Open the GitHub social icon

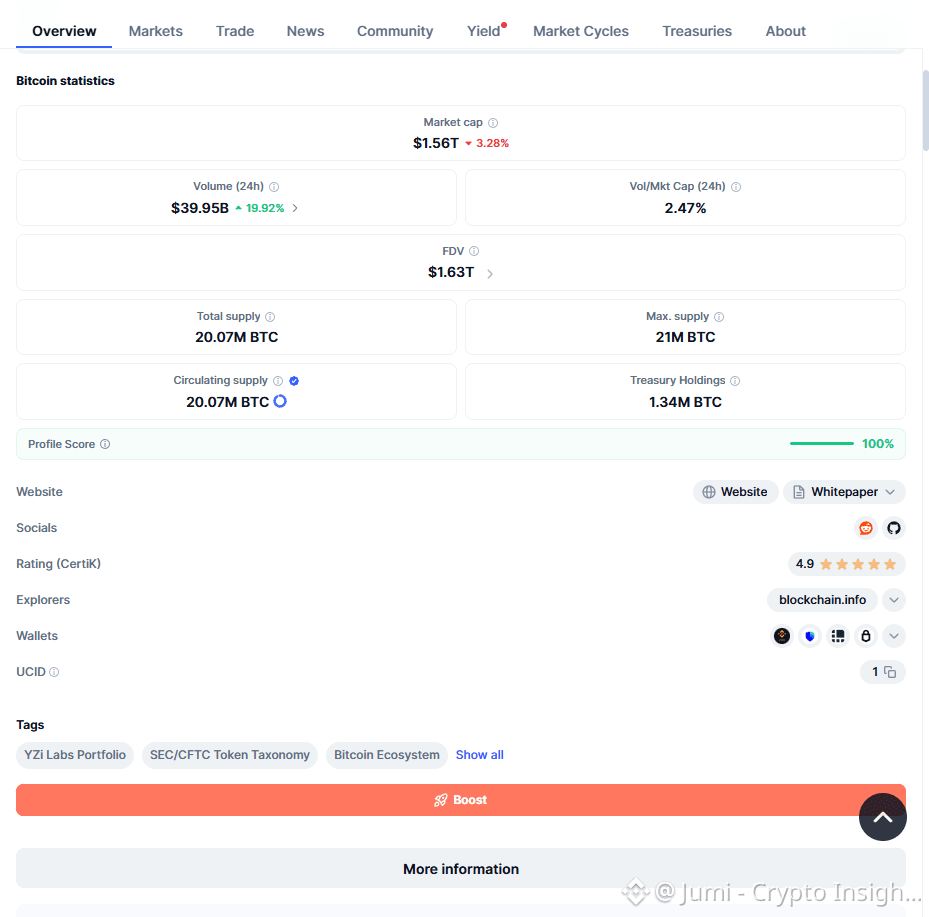point(893,528)
